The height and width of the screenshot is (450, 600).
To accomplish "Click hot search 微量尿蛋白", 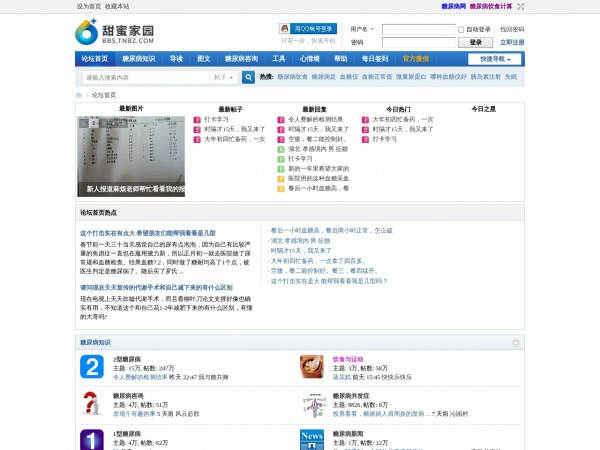I will [411, 77].
